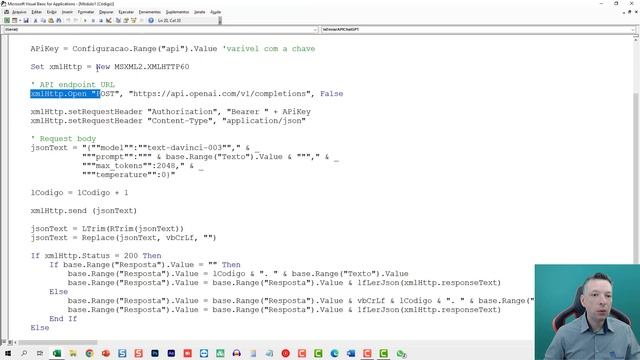Click the 'varivel com a chave' comment
The image size is (640, 360).
tap(269, 49)
